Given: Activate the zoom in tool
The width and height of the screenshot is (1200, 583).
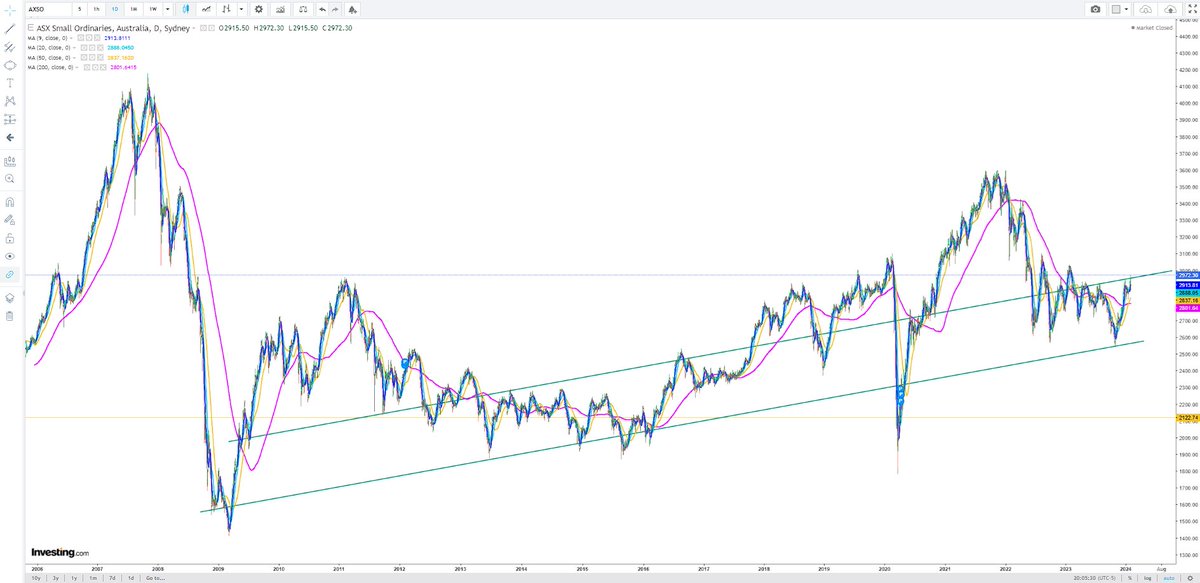Looking at the screenshot, I should 10,178.
